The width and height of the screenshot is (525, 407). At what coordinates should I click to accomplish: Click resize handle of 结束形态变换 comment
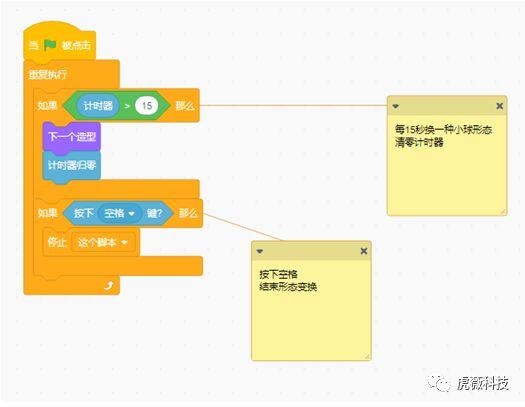367,357
